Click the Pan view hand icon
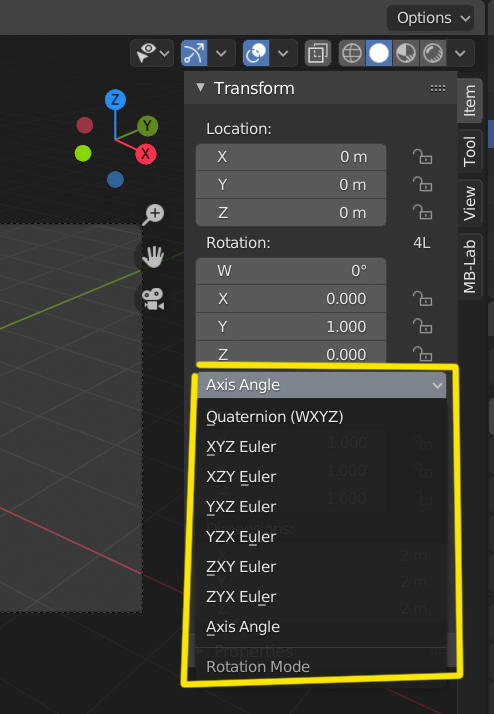Viewport: 494px width, 714px height. (153, 257)
